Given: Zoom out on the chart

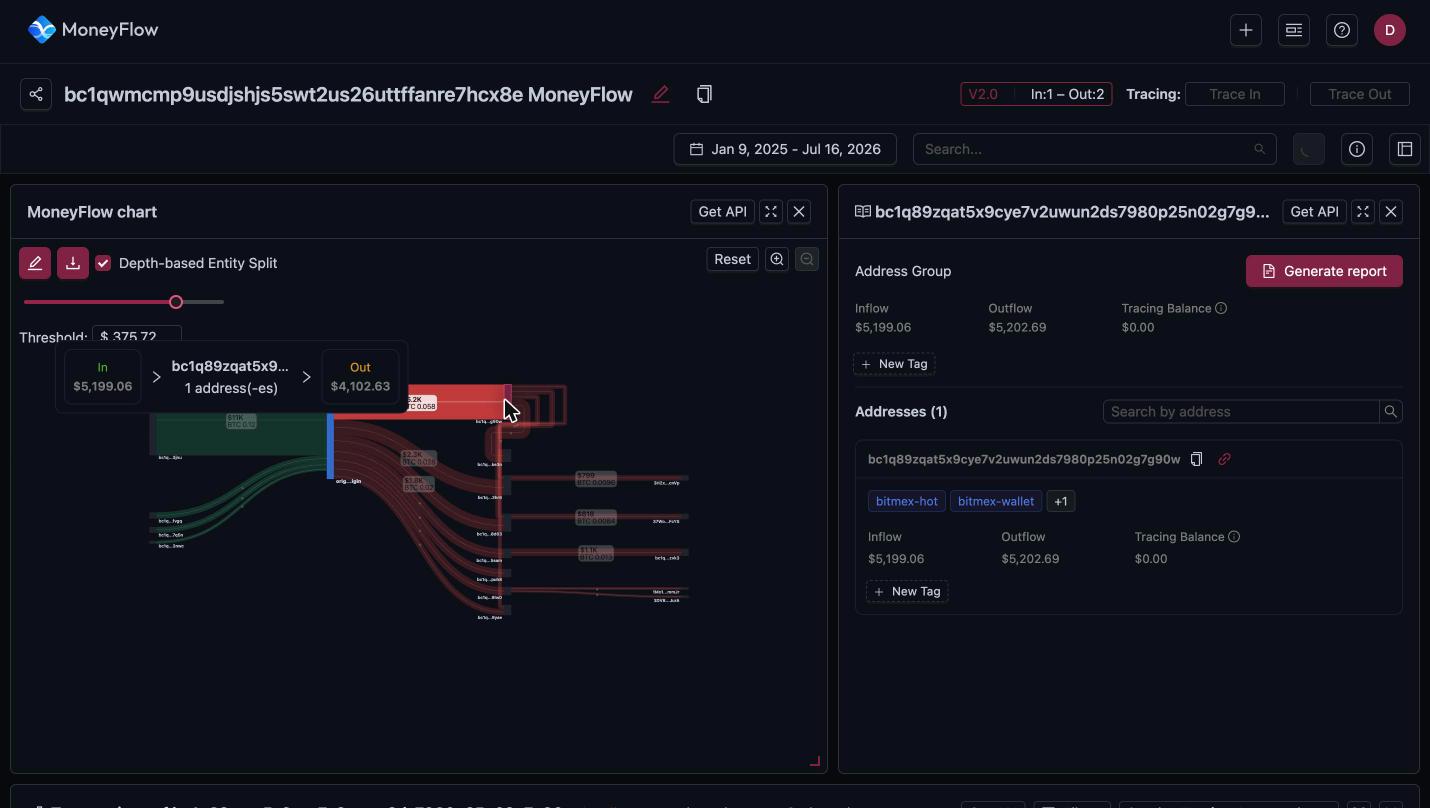Looking at the screenshot, I should [x=807, y=259].
